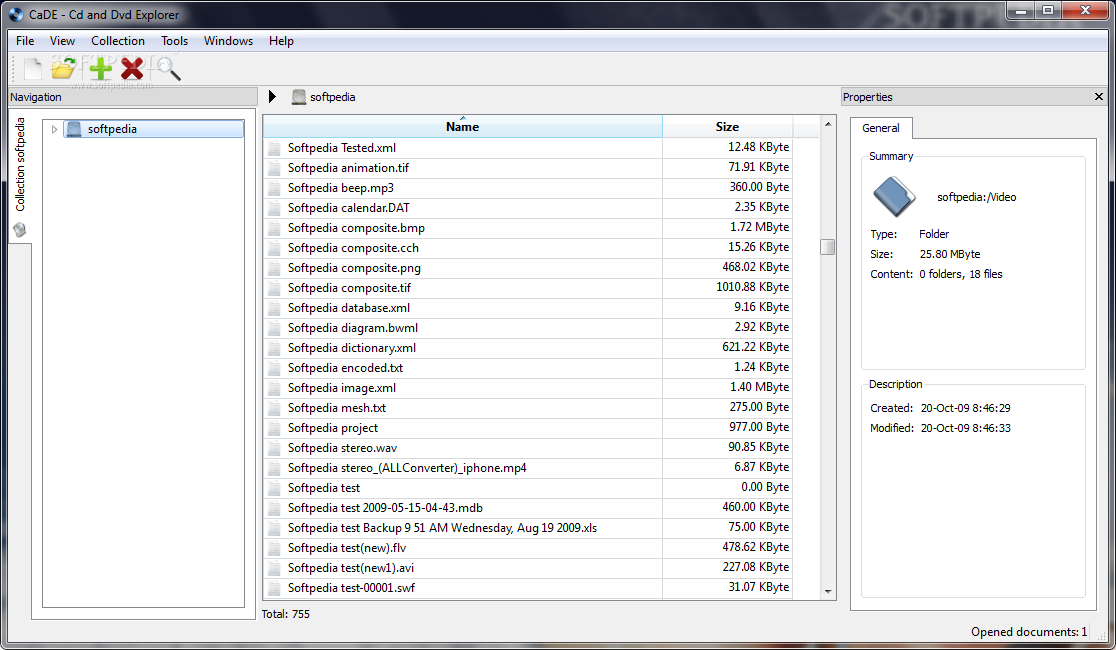1116x650 pixels.
Task: Open the Tools menu
Action: (x=174, y=41)
